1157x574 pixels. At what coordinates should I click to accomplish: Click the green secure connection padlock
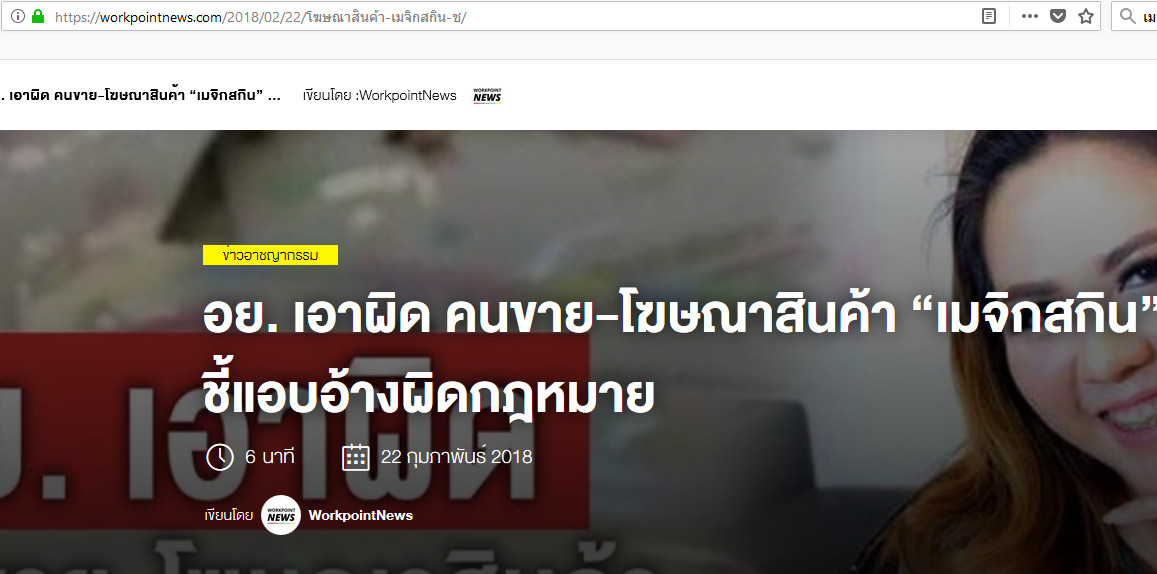tap(38, 16)
